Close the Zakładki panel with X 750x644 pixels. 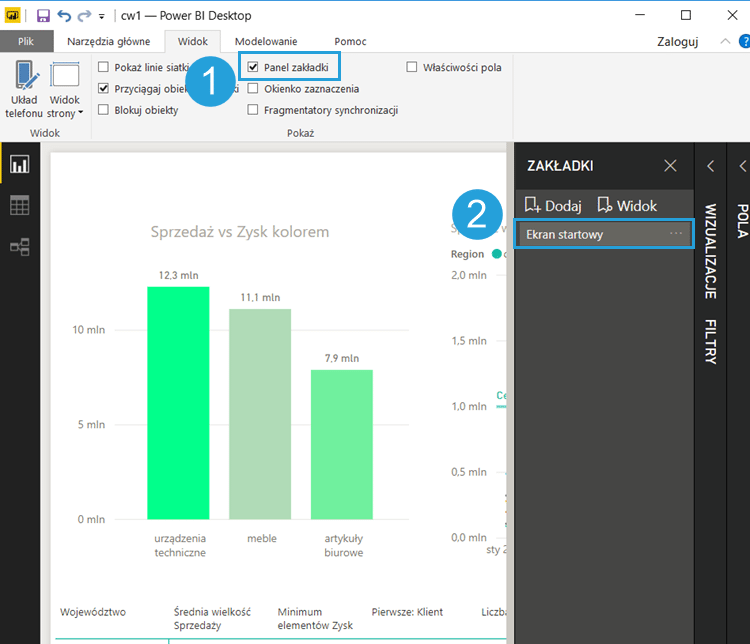click(670, 166)
